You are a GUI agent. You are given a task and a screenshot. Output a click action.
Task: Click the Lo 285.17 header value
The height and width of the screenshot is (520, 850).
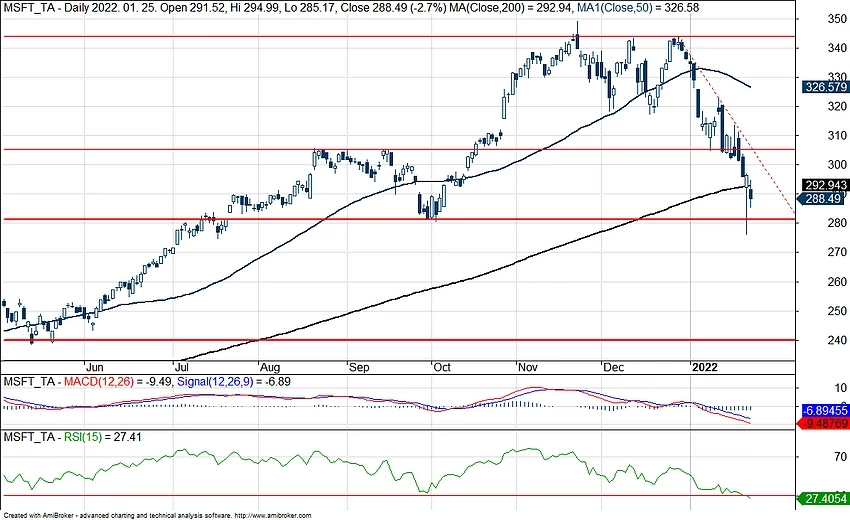point(308,8)
